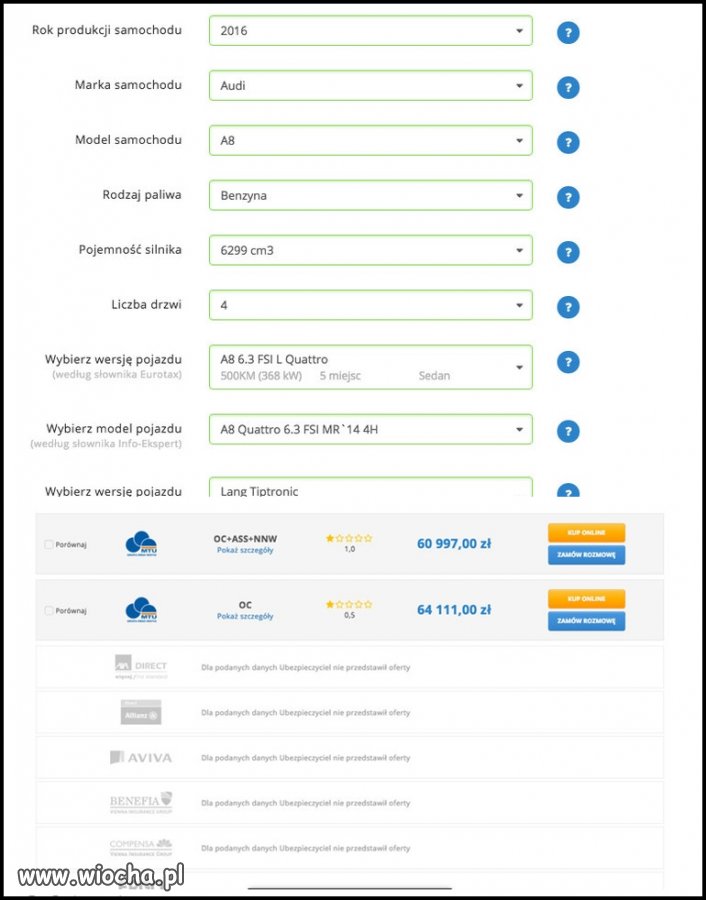Click Zamów rozmowę for 64 111,00 zł offer
This screenshot has width=706, height=900.
[x=586, y=621]
